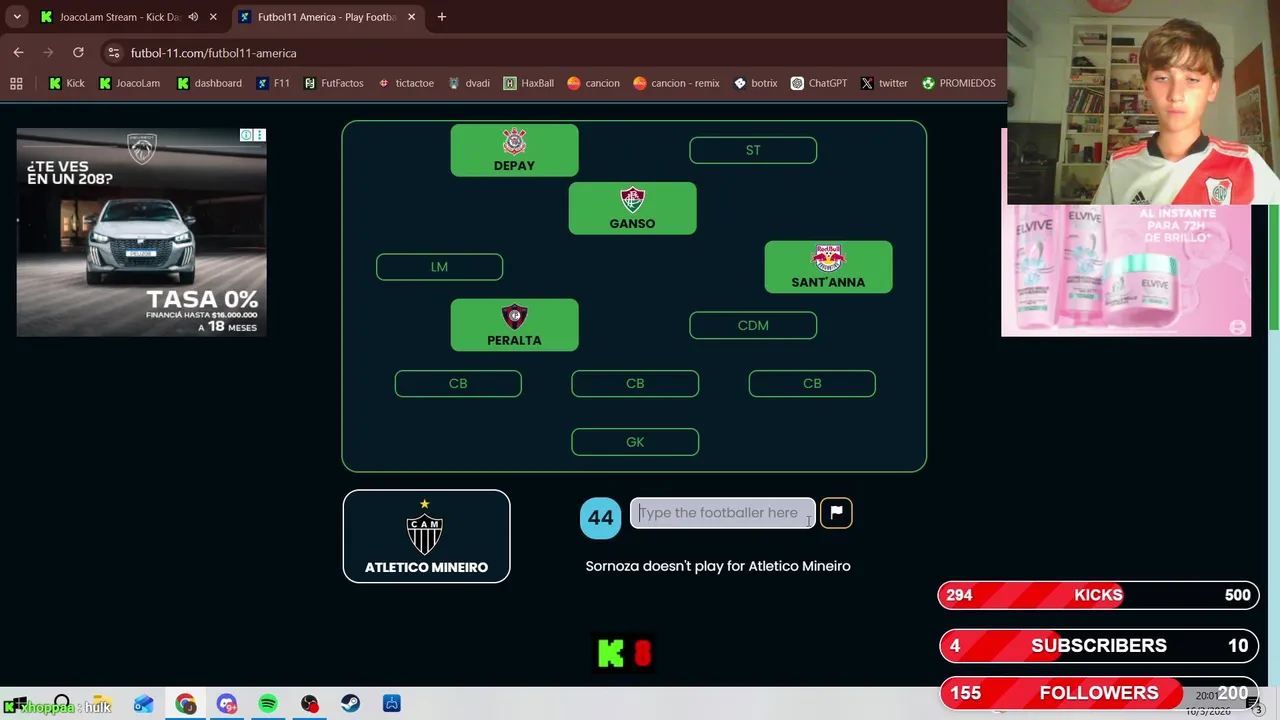The image size is (1280, 720).
Task: Open Chrome from the taskbar
Action: (185, 704)
